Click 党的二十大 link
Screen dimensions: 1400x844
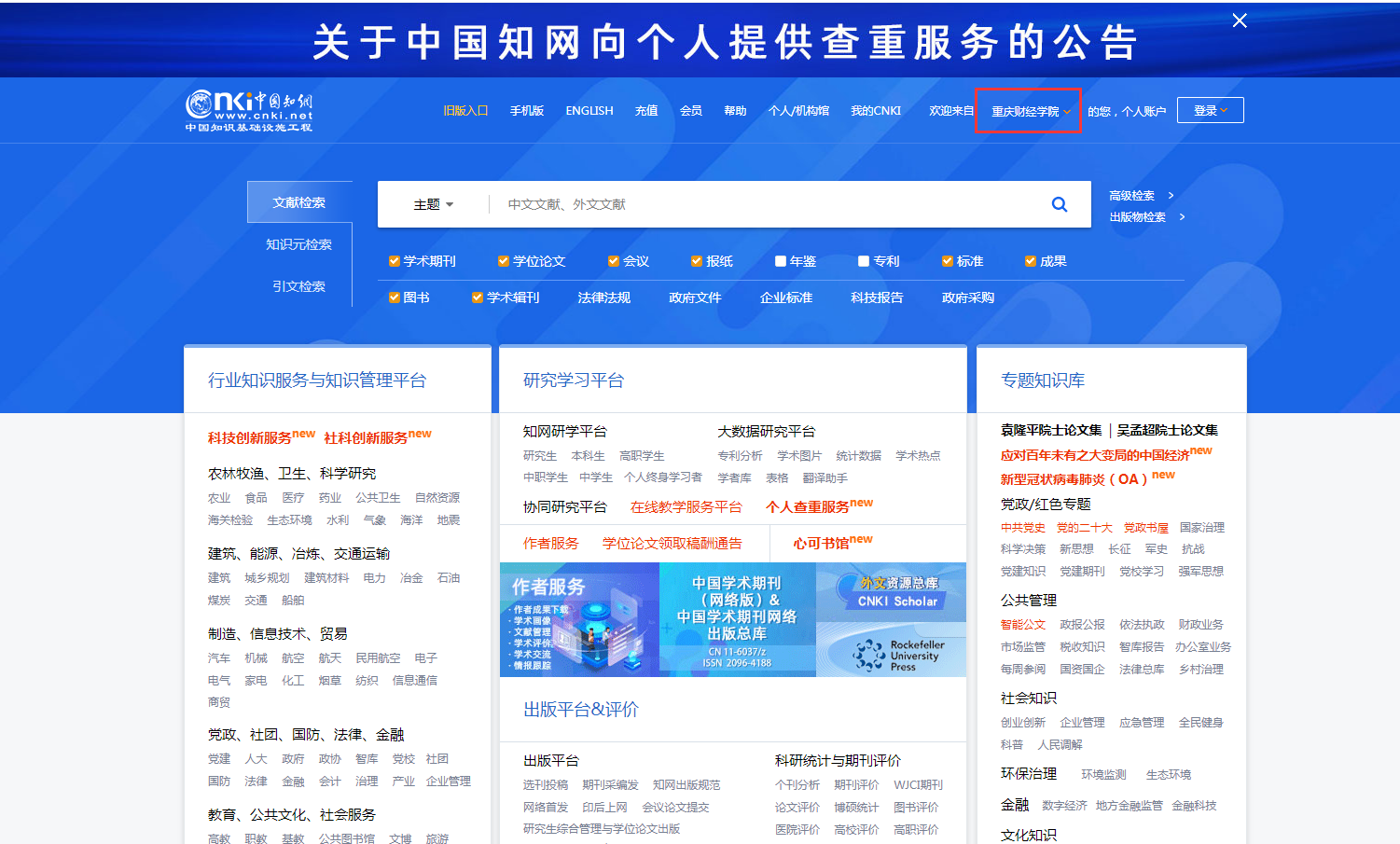pos(1085,527)
